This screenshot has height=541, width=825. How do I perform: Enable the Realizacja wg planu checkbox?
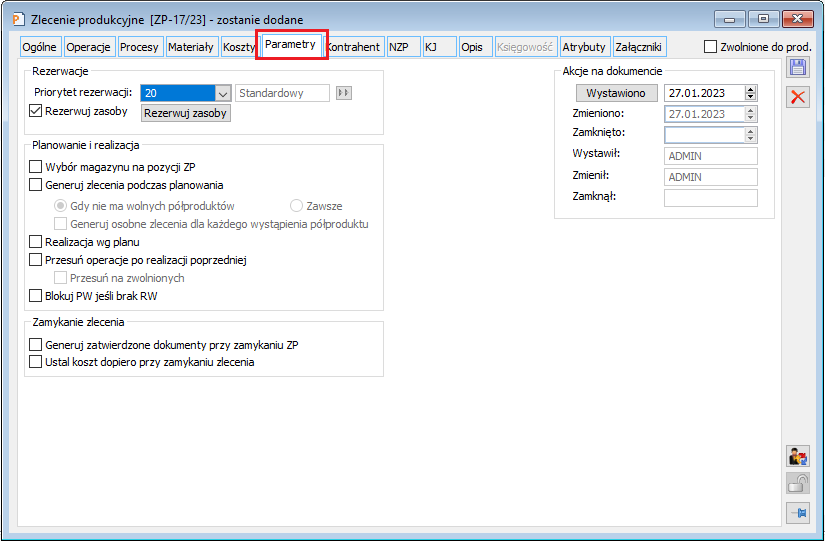[x=35, y=242]
